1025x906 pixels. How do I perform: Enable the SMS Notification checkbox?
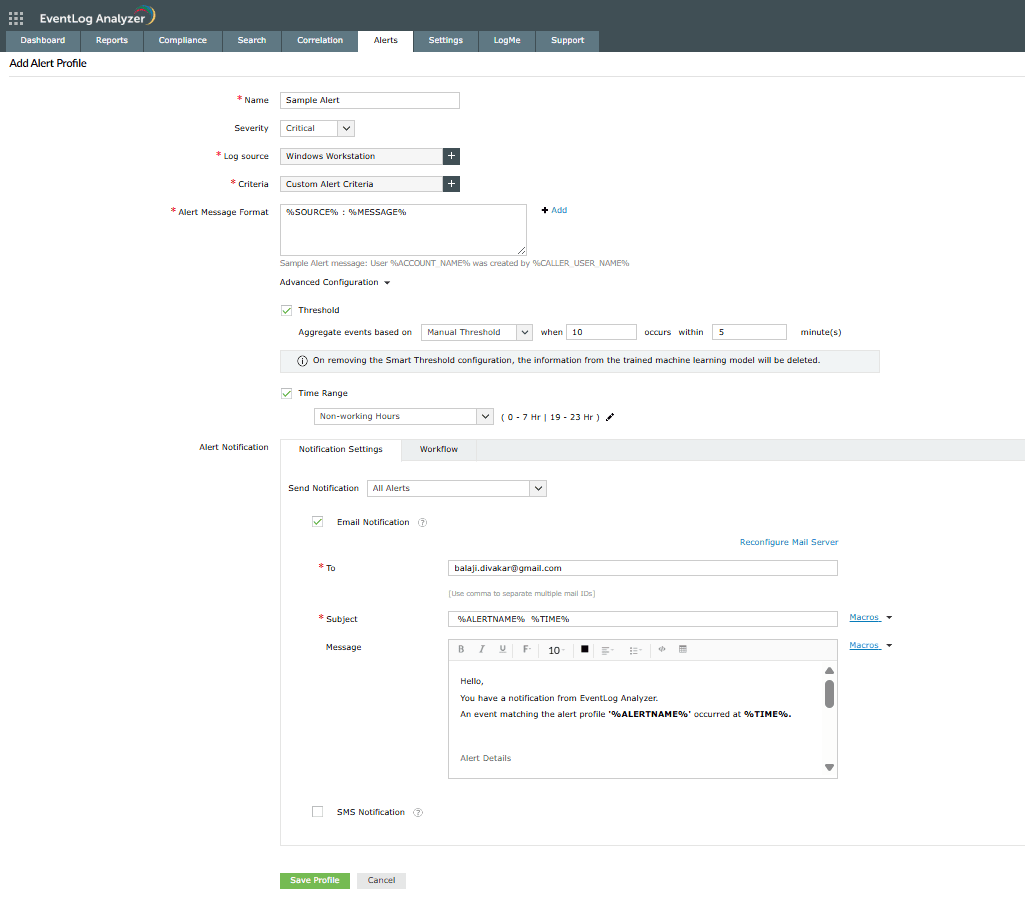coord(318,812)
